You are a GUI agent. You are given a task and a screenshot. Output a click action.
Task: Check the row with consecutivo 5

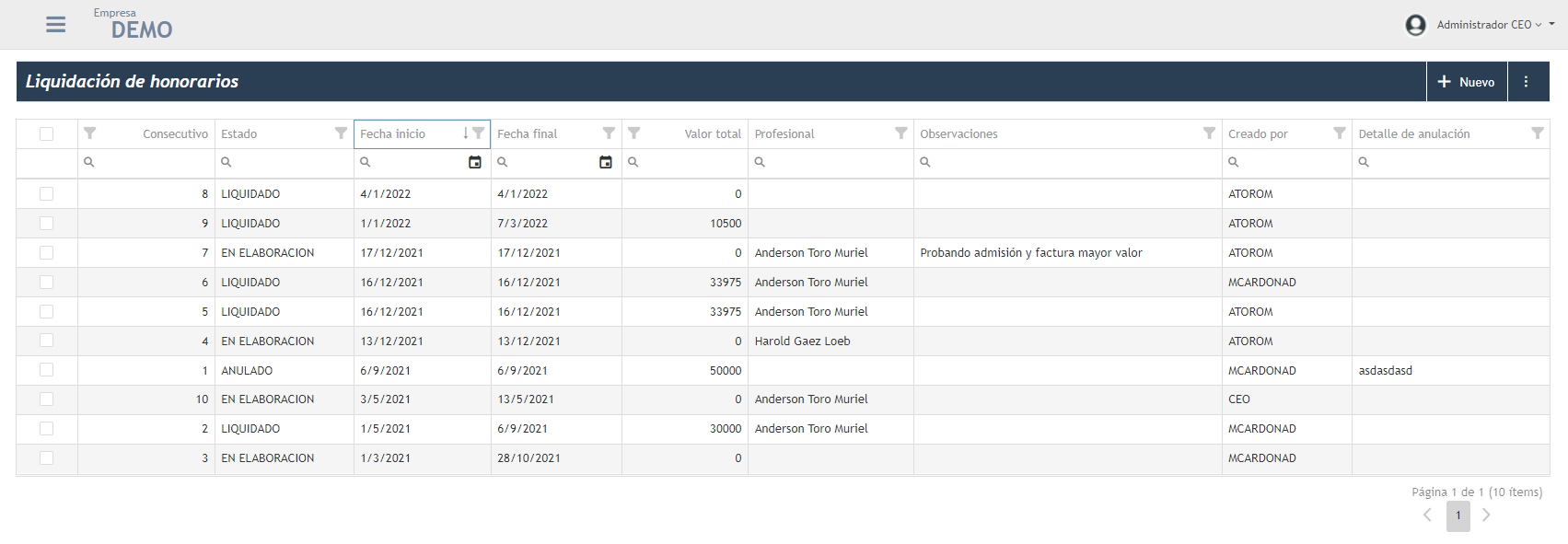tap(47, 312)
